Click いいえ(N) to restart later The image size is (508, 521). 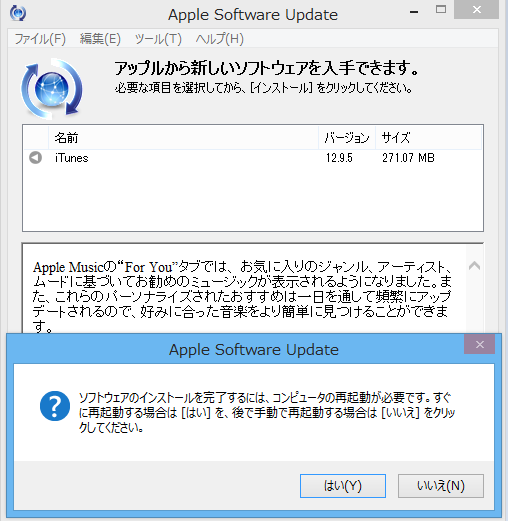(x=441, y=486)
